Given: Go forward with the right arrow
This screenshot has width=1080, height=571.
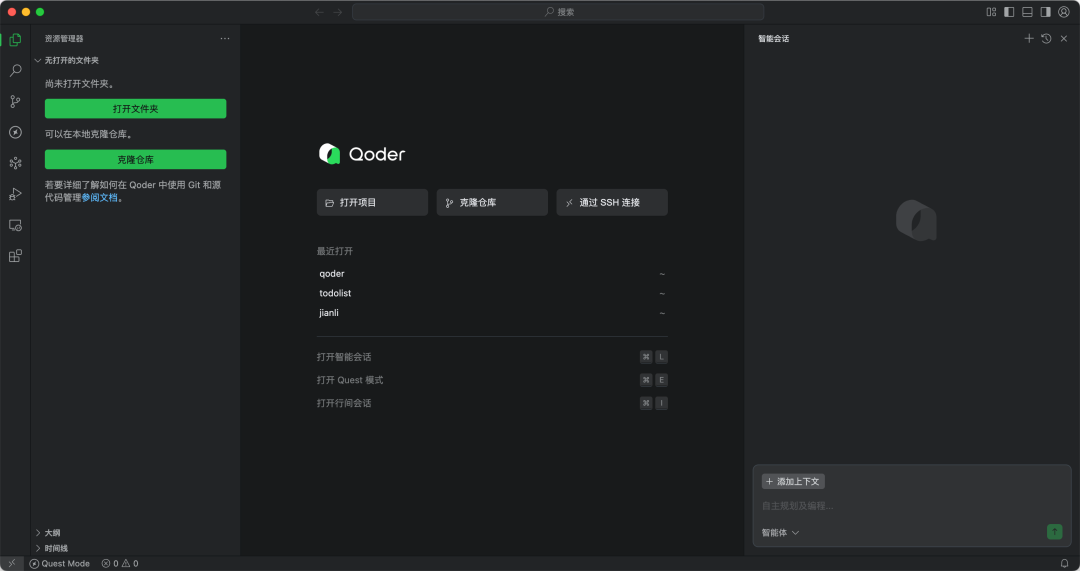Looking at the screenshot, I should pos(338,12).
